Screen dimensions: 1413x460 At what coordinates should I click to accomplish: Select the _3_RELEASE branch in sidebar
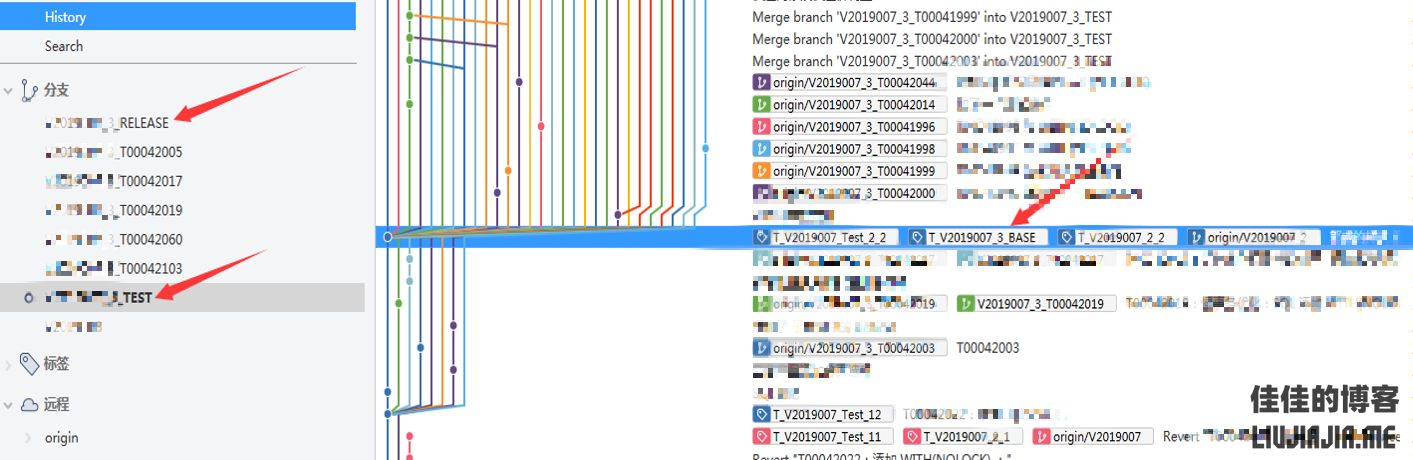click(x=108, y=123)
